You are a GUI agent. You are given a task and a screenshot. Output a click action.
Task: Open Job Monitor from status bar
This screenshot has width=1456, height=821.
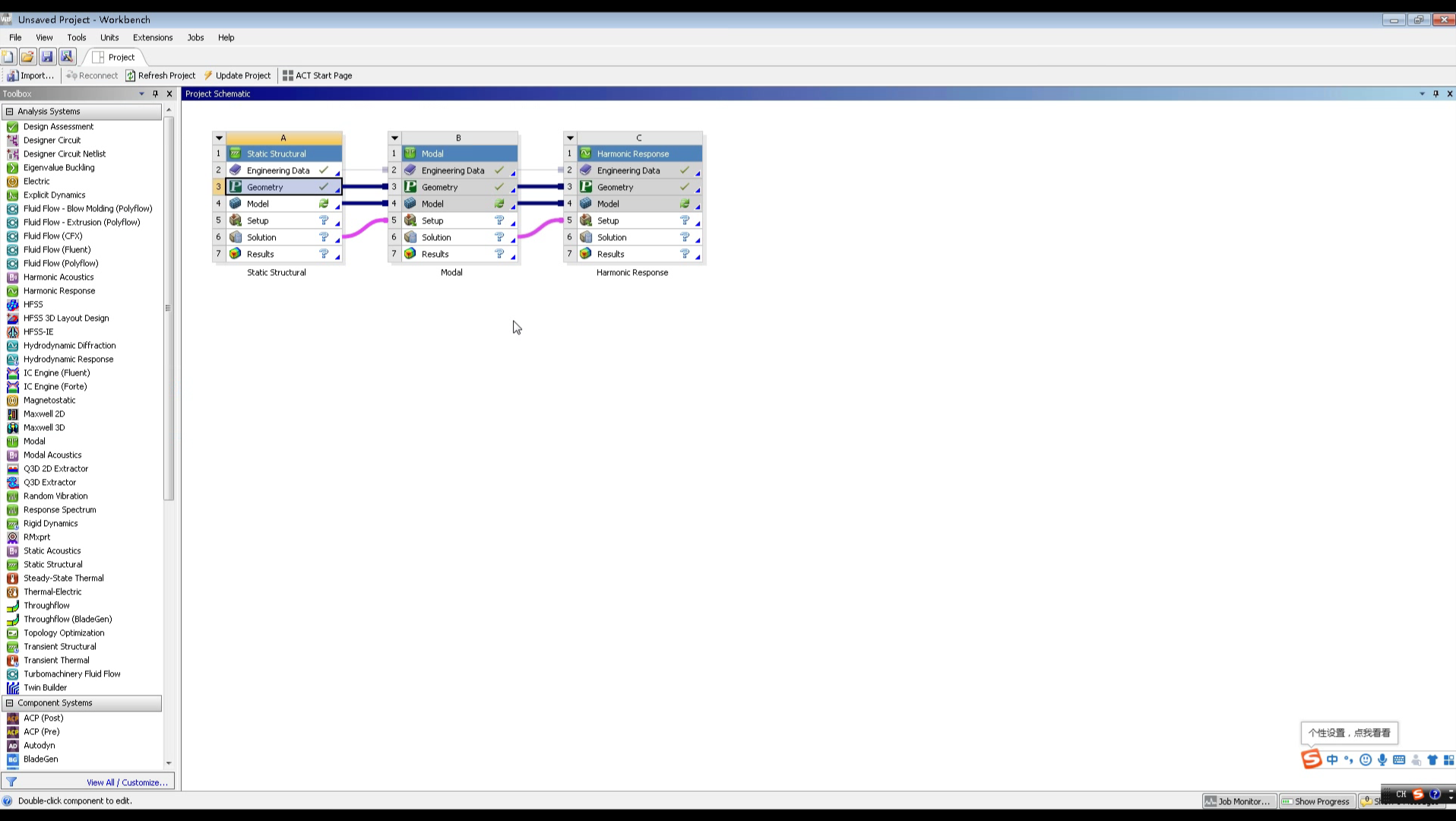click(x=1237, y=801)
